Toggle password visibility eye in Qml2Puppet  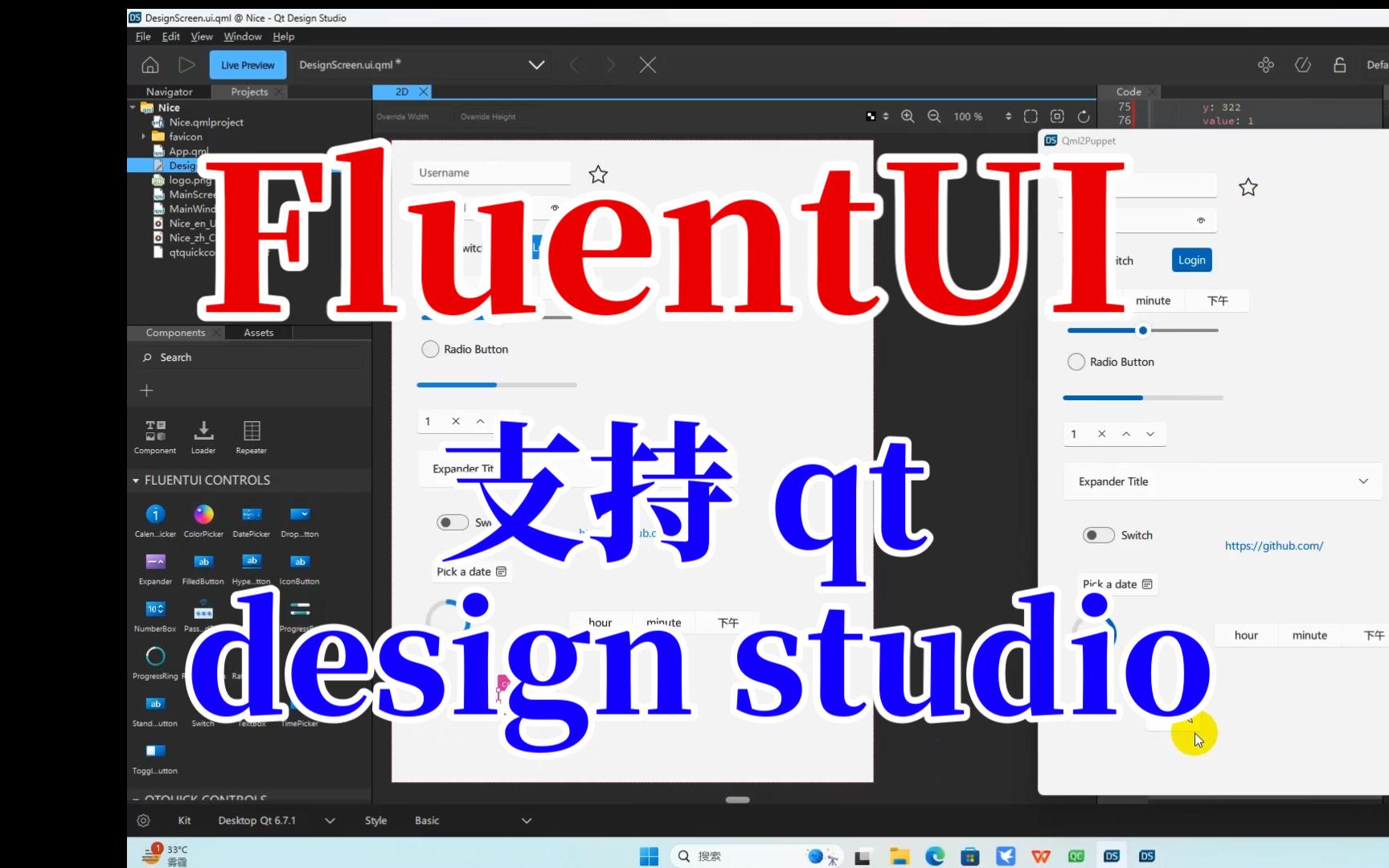[x=1201, y=220]
